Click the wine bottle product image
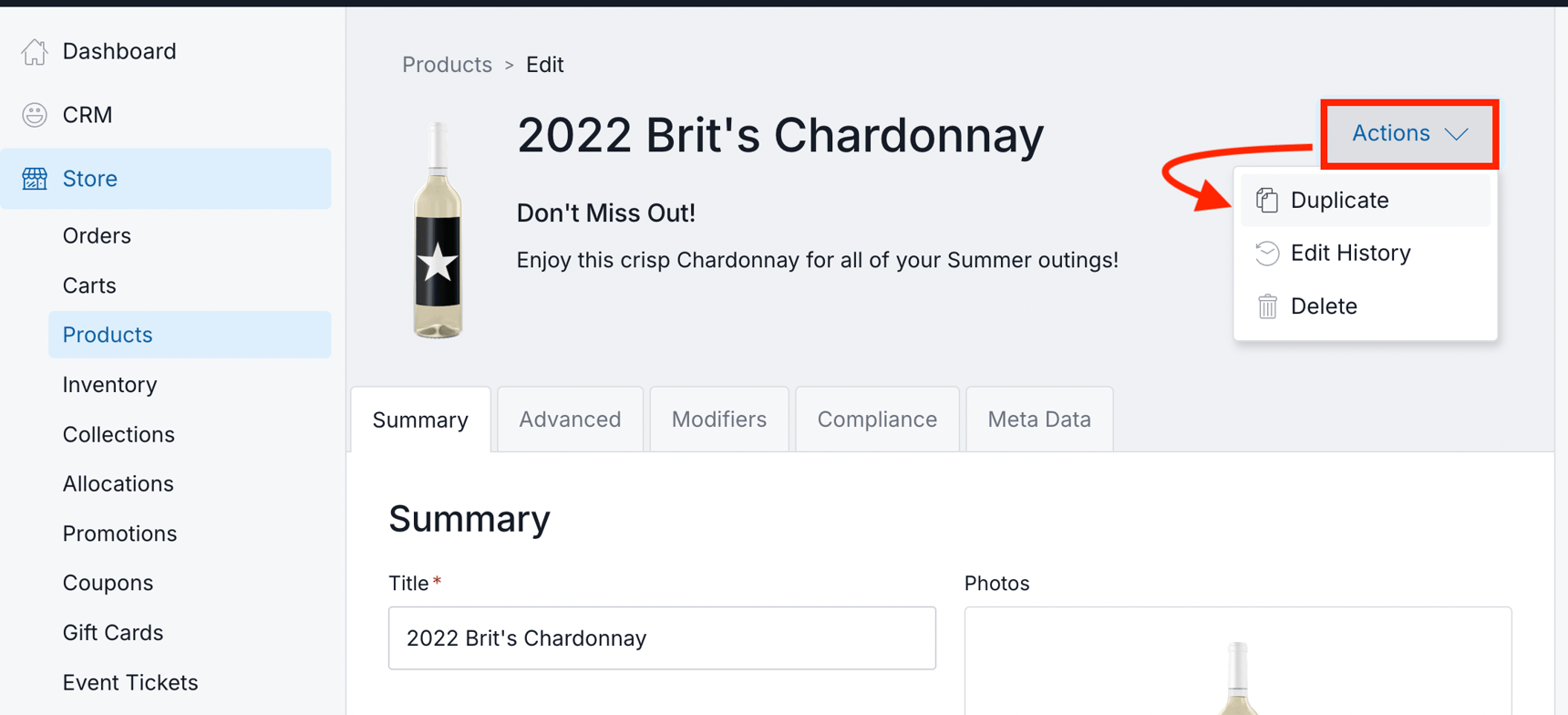 tap(438, 231)
